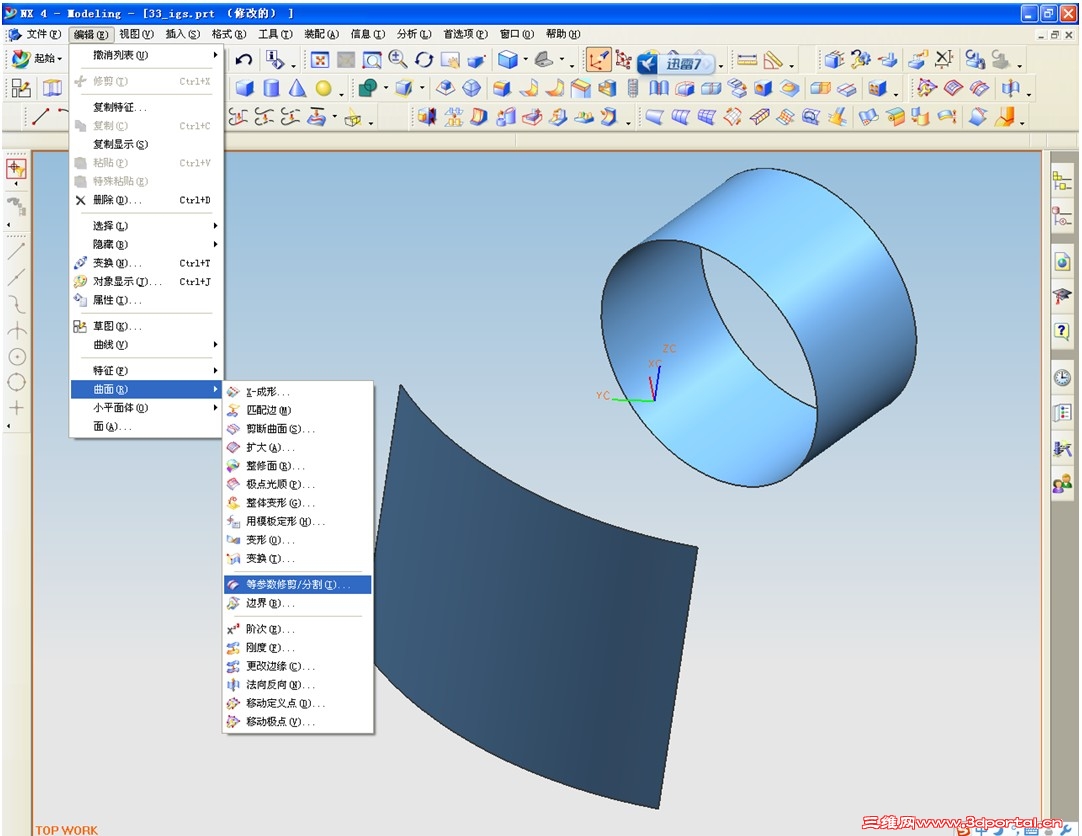Click the measure angle icon

click(x=773, y=61)
